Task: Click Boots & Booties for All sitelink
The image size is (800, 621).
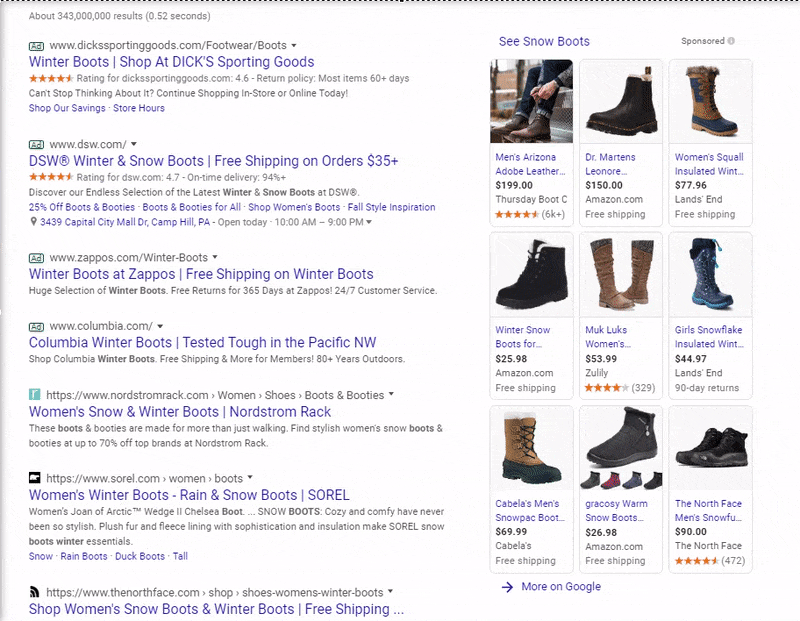Action: pos(191,207)
